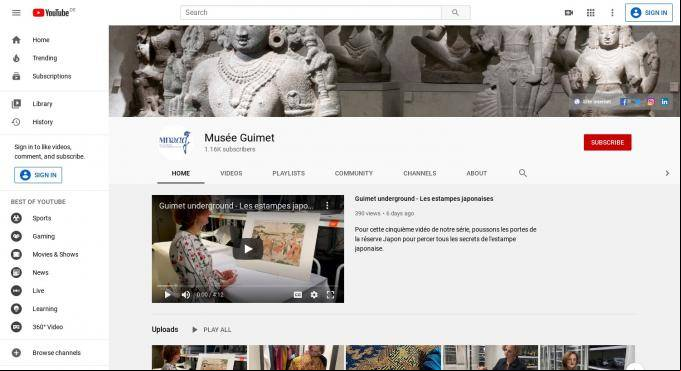Click the Uploads section heading
The image size is (681, 371).
pyautogui.click(x=165, y=329)
